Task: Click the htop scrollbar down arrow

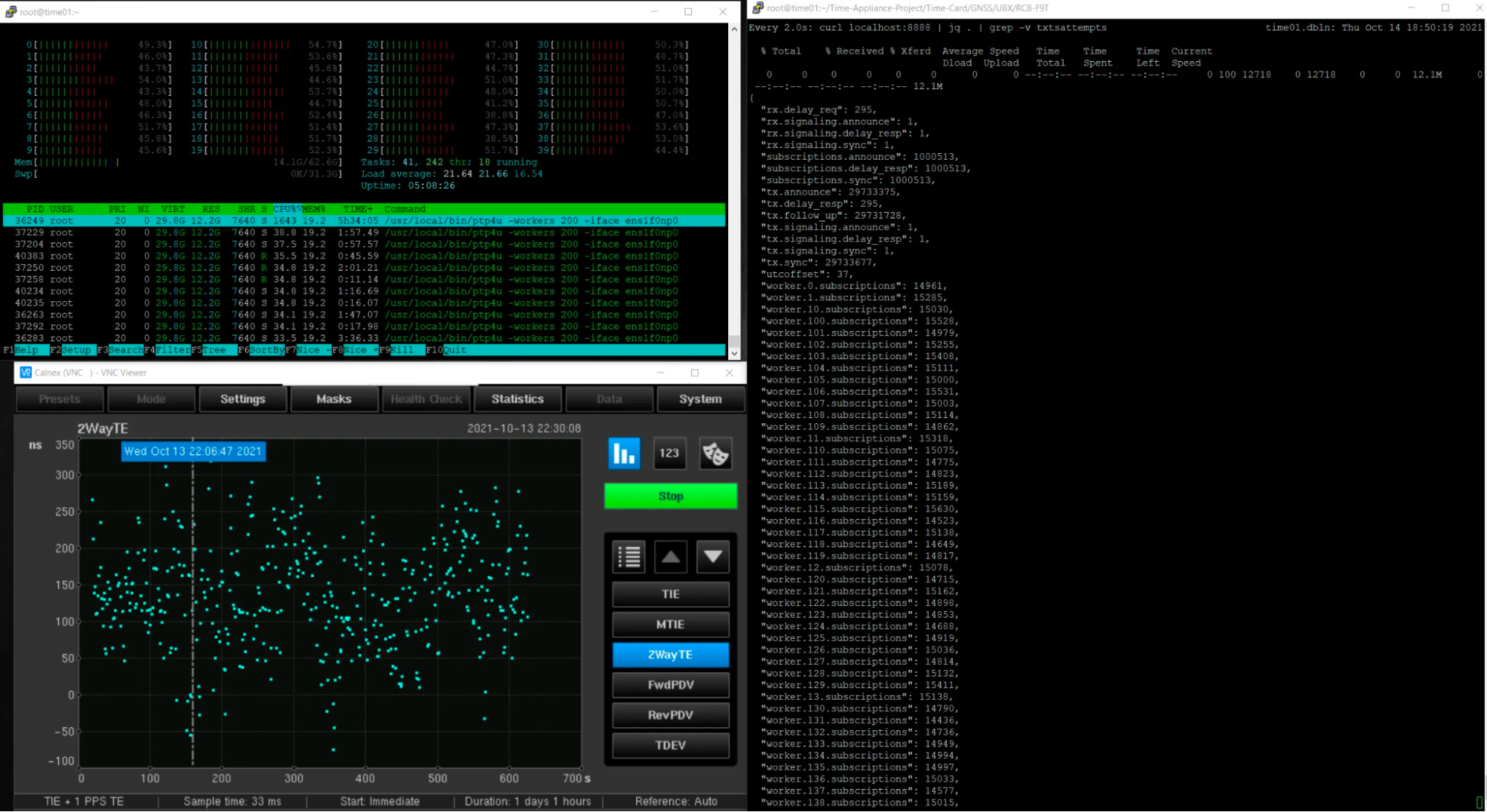Action: point(735,352)
